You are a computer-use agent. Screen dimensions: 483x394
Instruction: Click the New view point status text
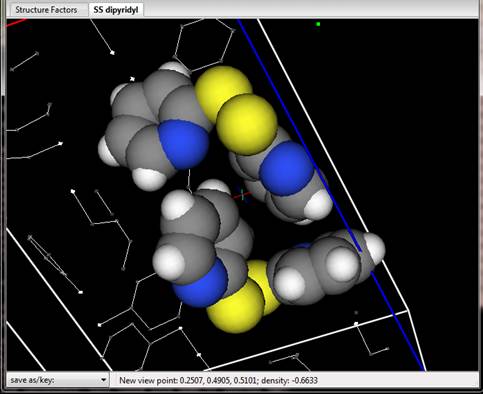(218, 380)
